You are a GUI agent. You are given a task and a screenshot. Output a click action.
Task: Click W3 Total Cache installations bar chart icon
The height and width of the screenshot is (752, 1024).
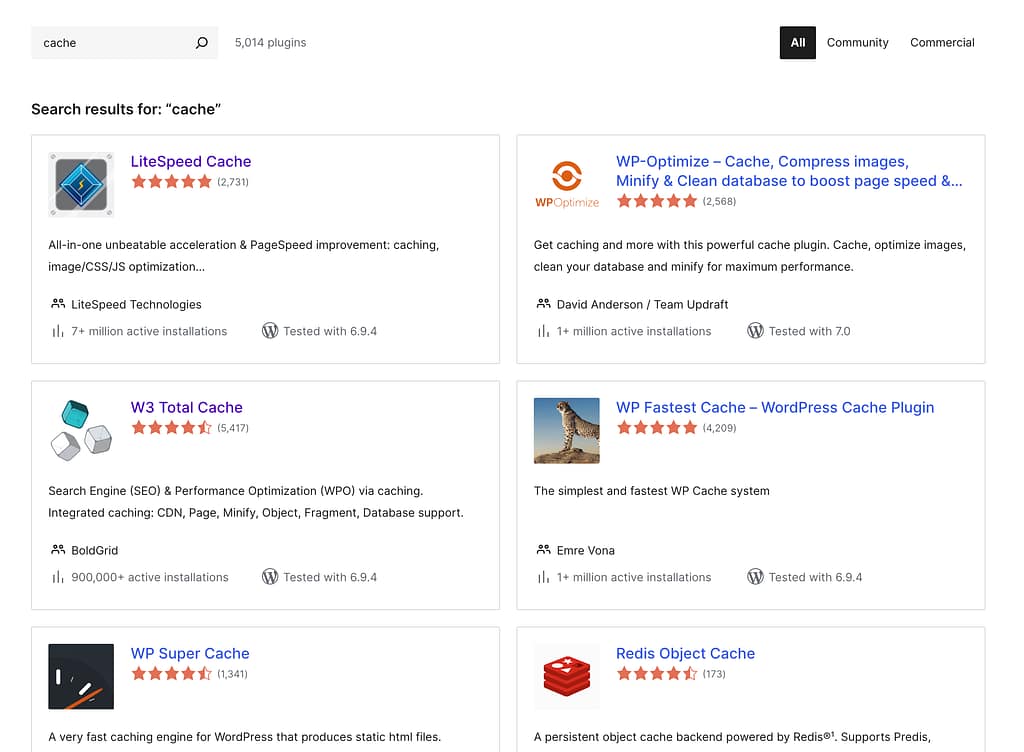coord(58,577)
